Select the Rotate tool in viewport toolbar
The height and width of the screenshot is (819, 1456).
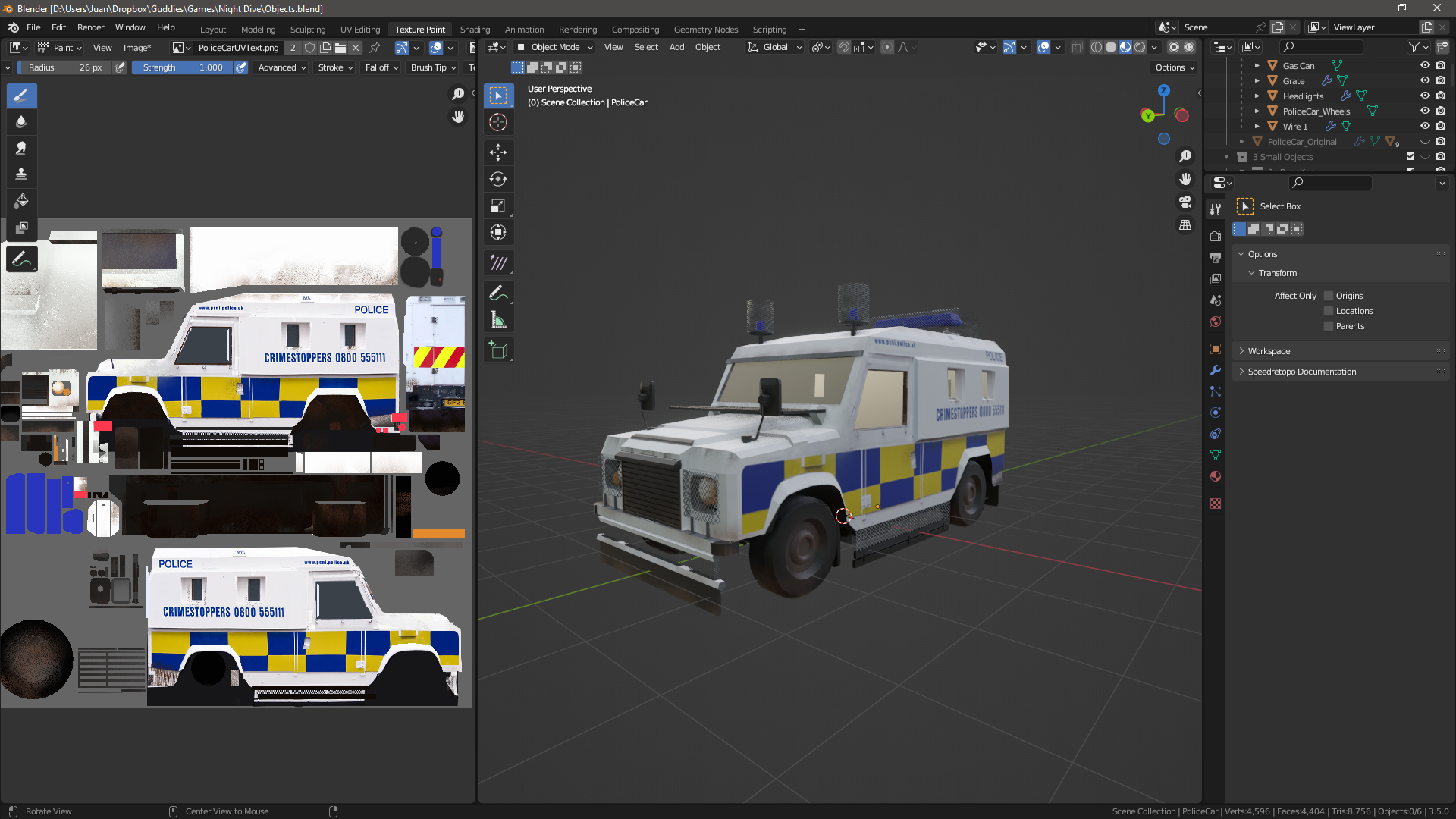click(x=498, y=179)
